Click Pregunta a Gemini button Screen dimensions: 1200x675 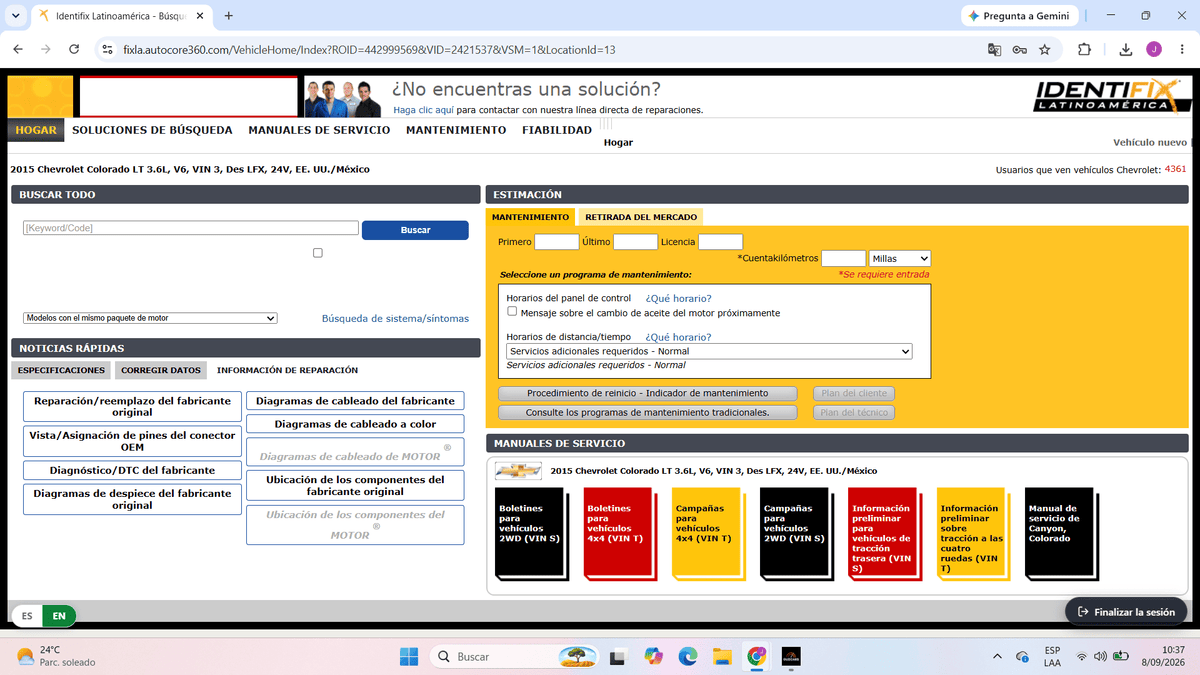pos(1019,16)
